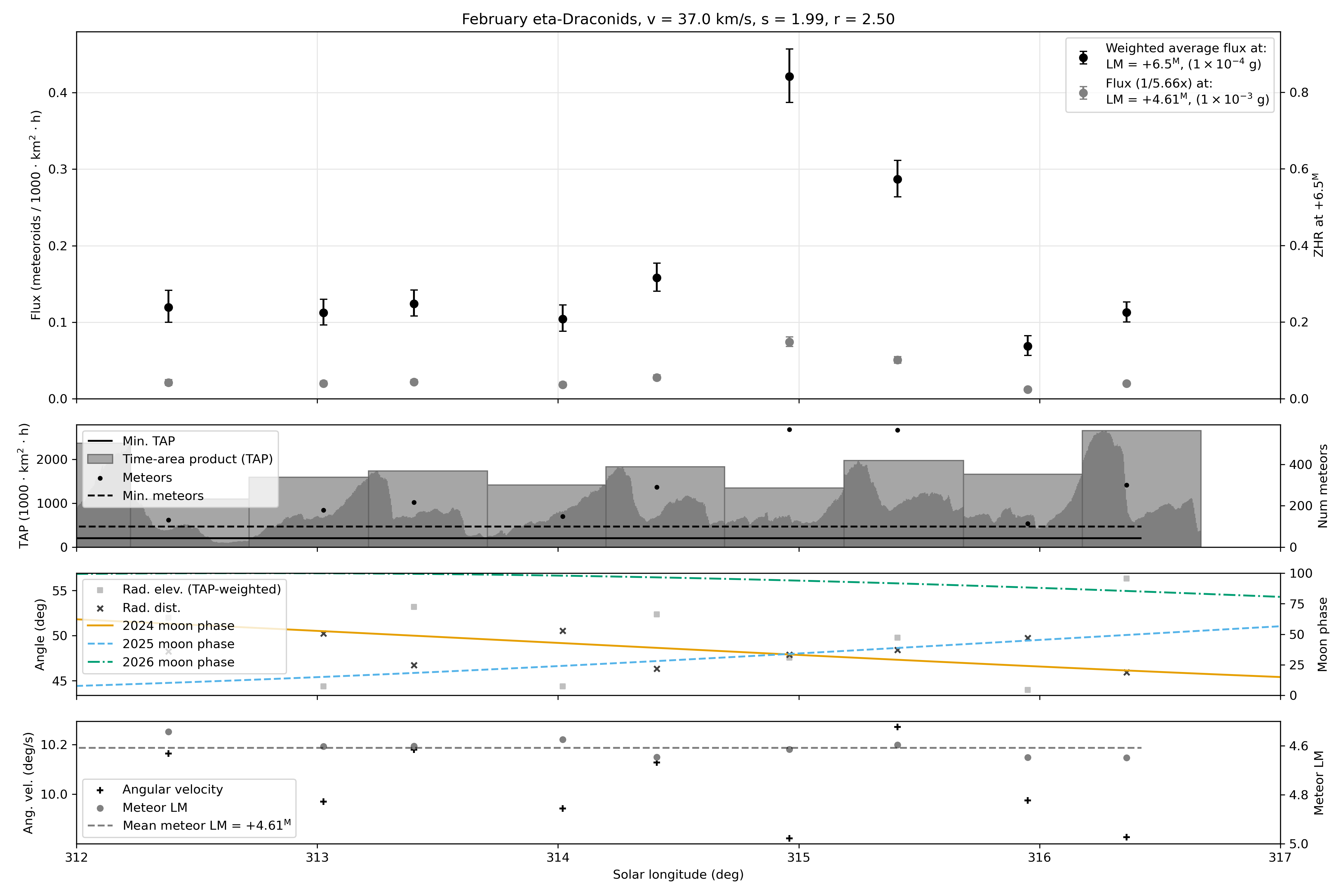Click the Angular velocity plus legend marker
This screenshot has width=1344, height=896.
100,790
